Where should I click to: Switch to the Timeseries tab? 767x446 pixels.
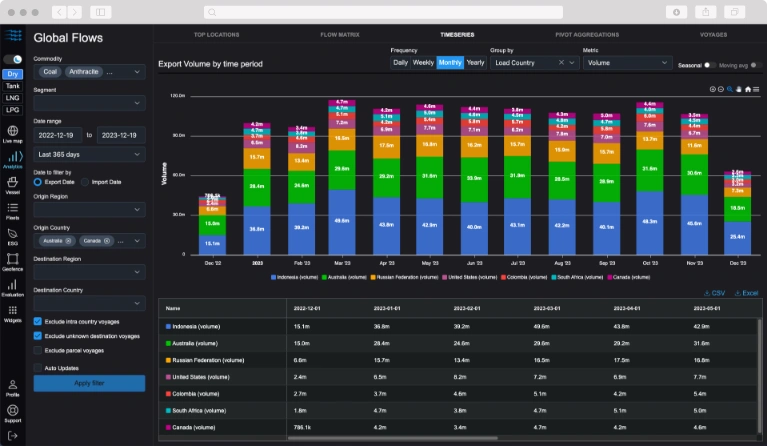tap(457, 35)
